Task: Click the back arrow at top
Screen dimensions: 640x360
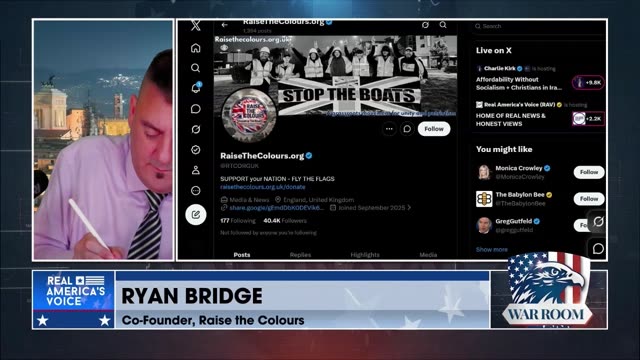Action: 224,25
